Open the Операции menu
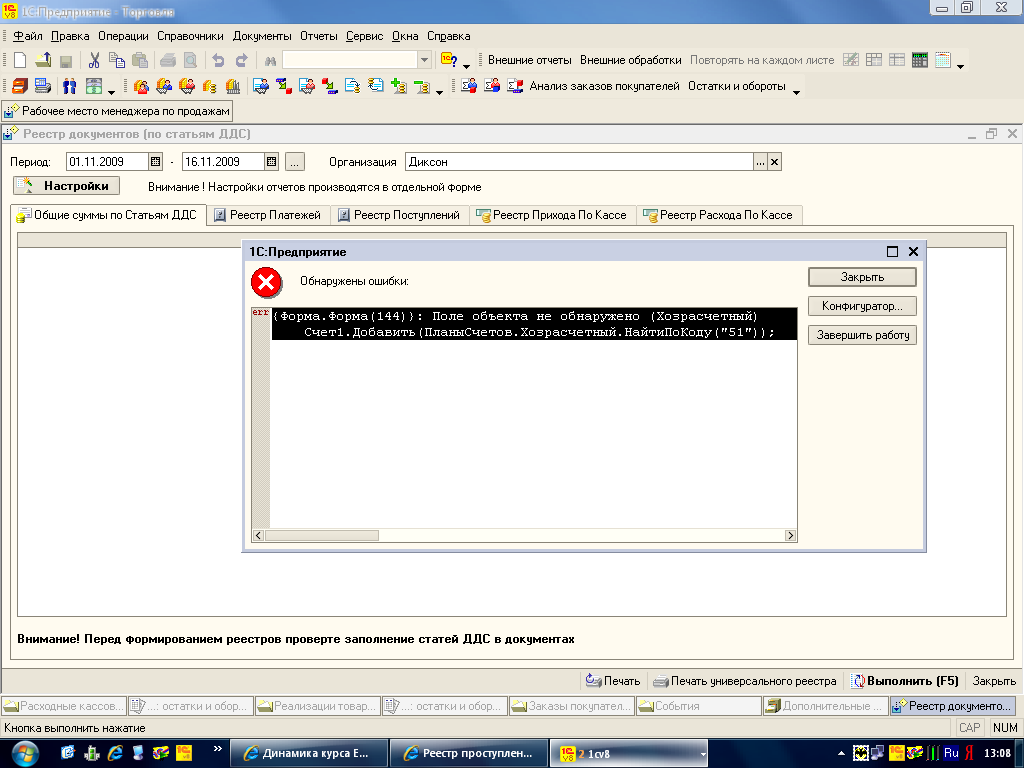 click(123, 36)
